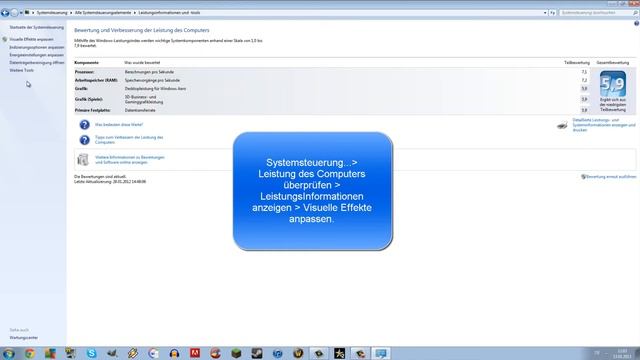
Task: Click the Systemsteuerung durchsuchen search field
Action: click(x=595, y=13)
